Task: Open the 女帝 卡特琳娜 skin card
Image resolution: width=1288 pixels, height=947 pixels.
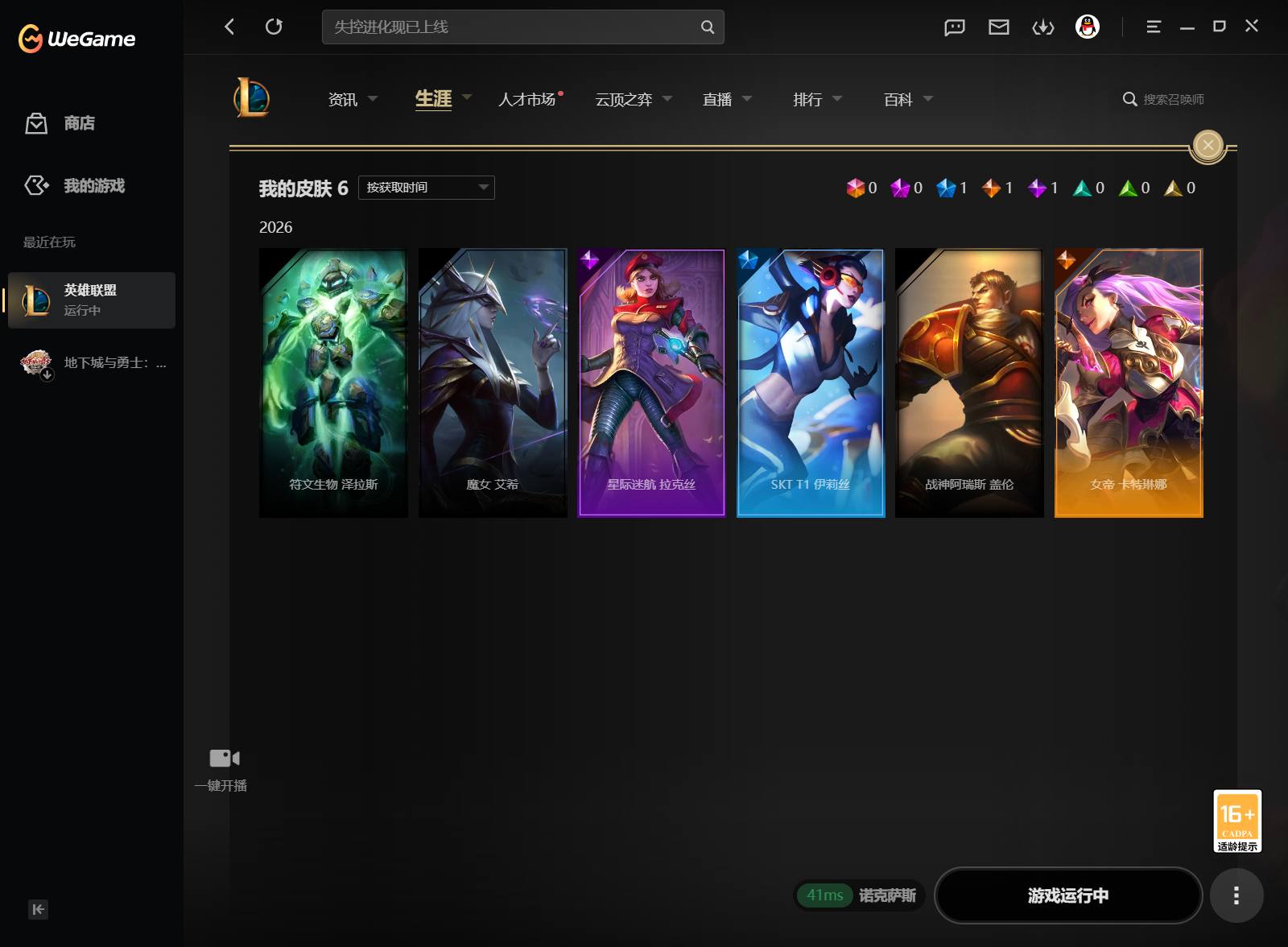Action: coord(1129,383)
